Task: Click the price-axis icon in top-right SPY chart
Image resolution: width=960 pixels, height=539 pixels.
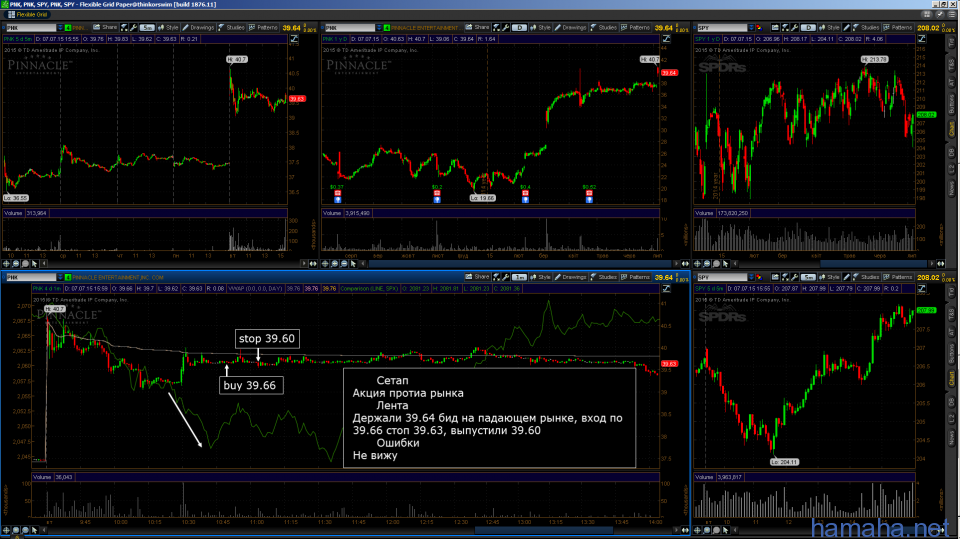Action: [921, 39]
